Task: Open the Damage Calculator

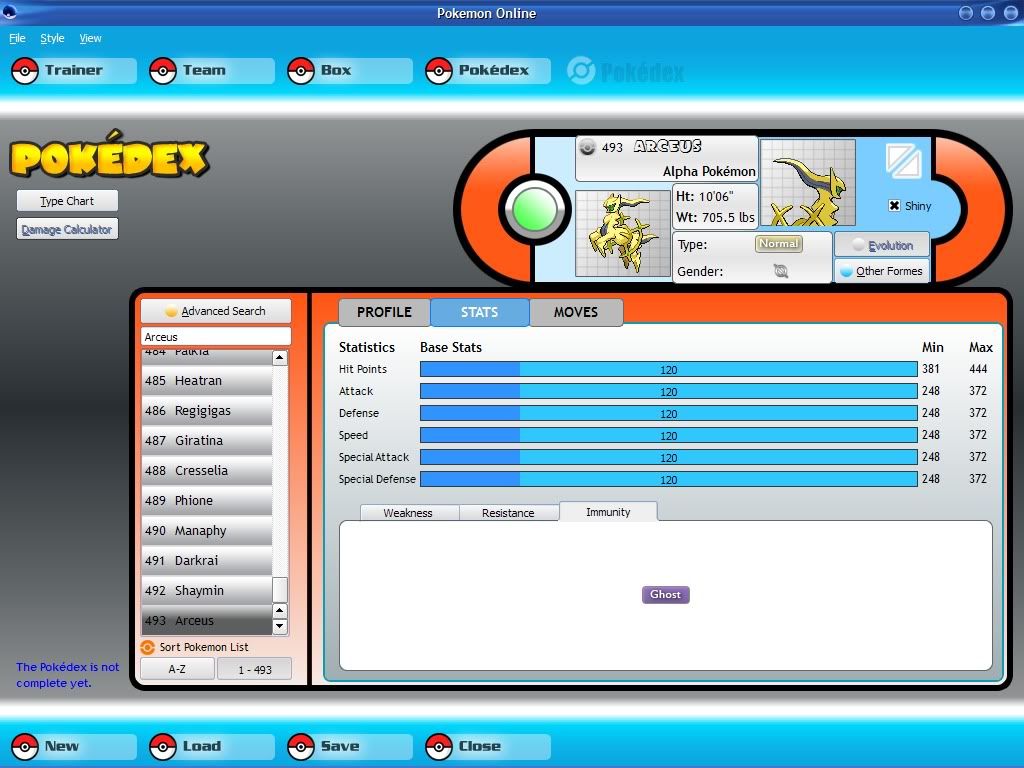Action: pos(67,229)
